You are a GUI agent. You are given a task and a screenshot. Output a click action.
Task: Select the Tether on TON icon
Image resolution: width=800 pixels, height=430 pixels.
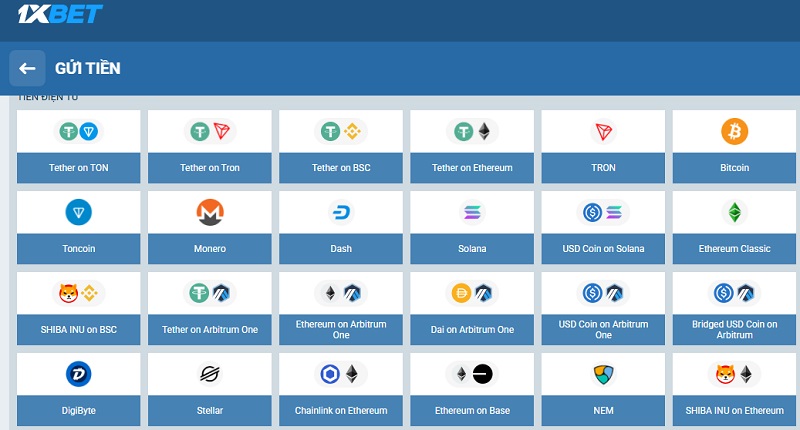79,132
